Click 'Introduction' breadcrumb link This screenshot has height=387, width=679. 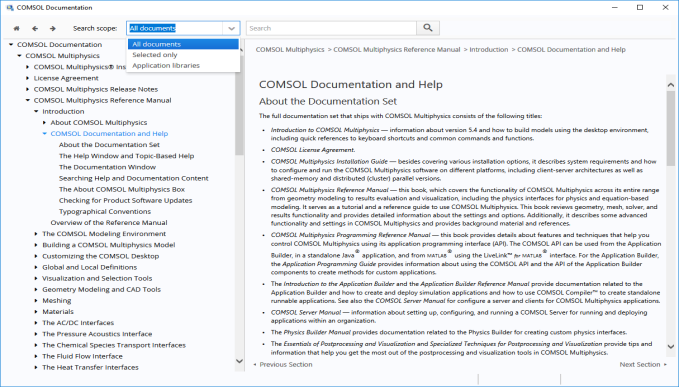488,49
